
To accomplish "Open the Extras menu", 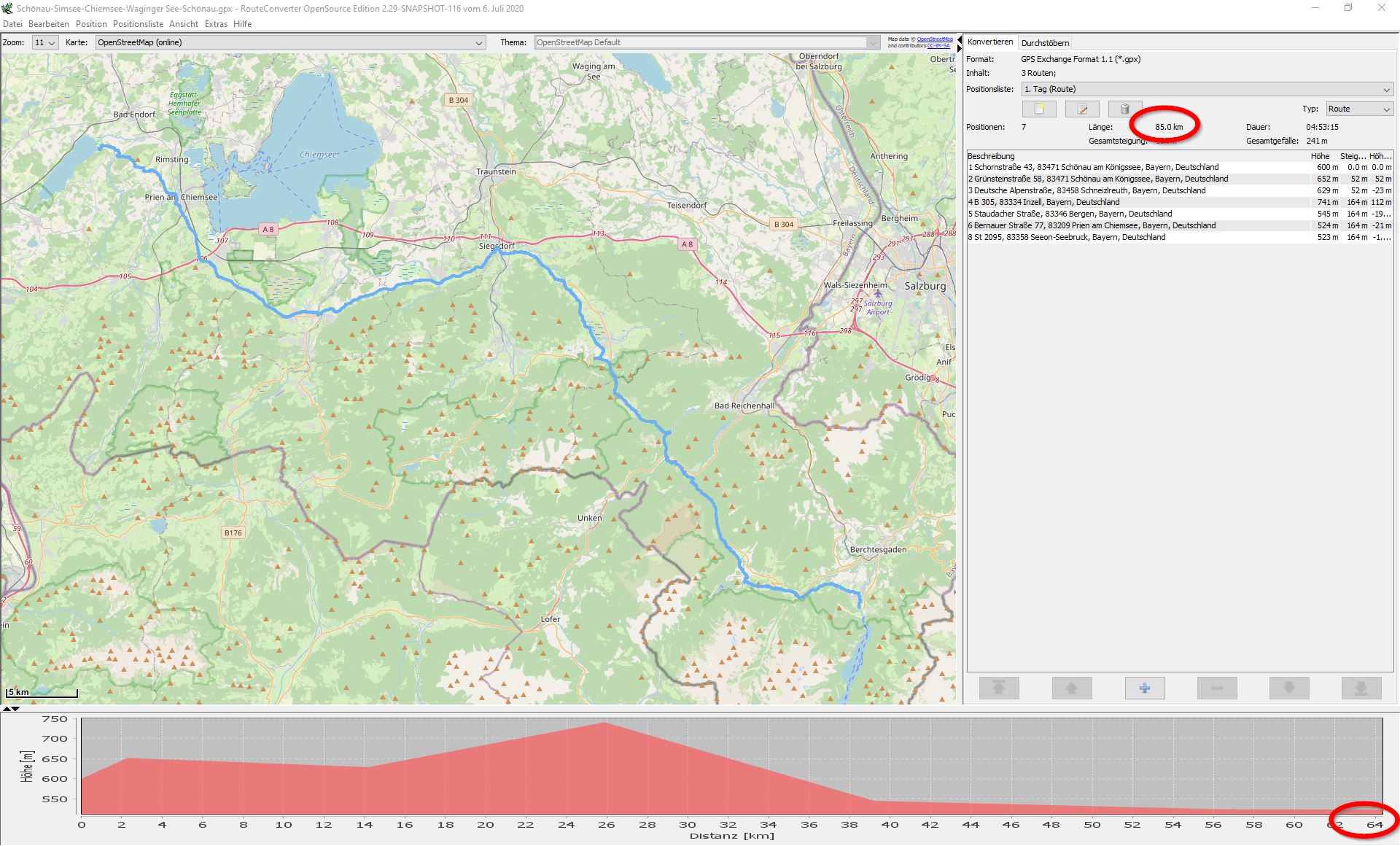I will point(216,24).
